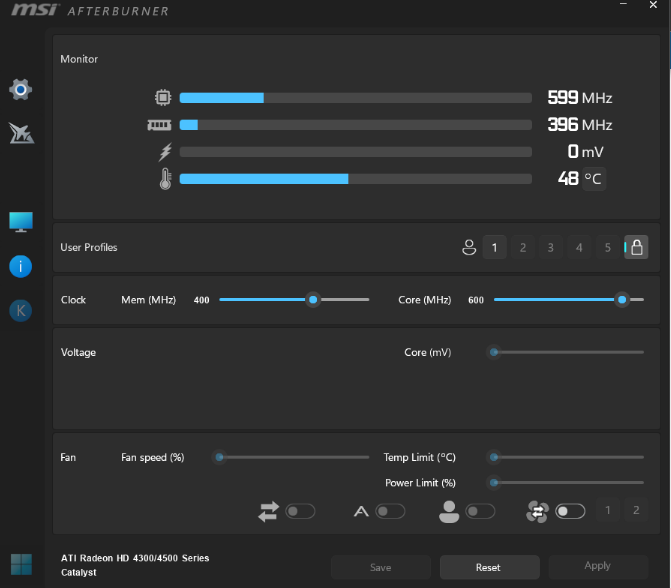The width and height of the screenshot is (671, 588).
Task: Click the Core (MHz) clock slider handle
Action: [x=622, y=300]
